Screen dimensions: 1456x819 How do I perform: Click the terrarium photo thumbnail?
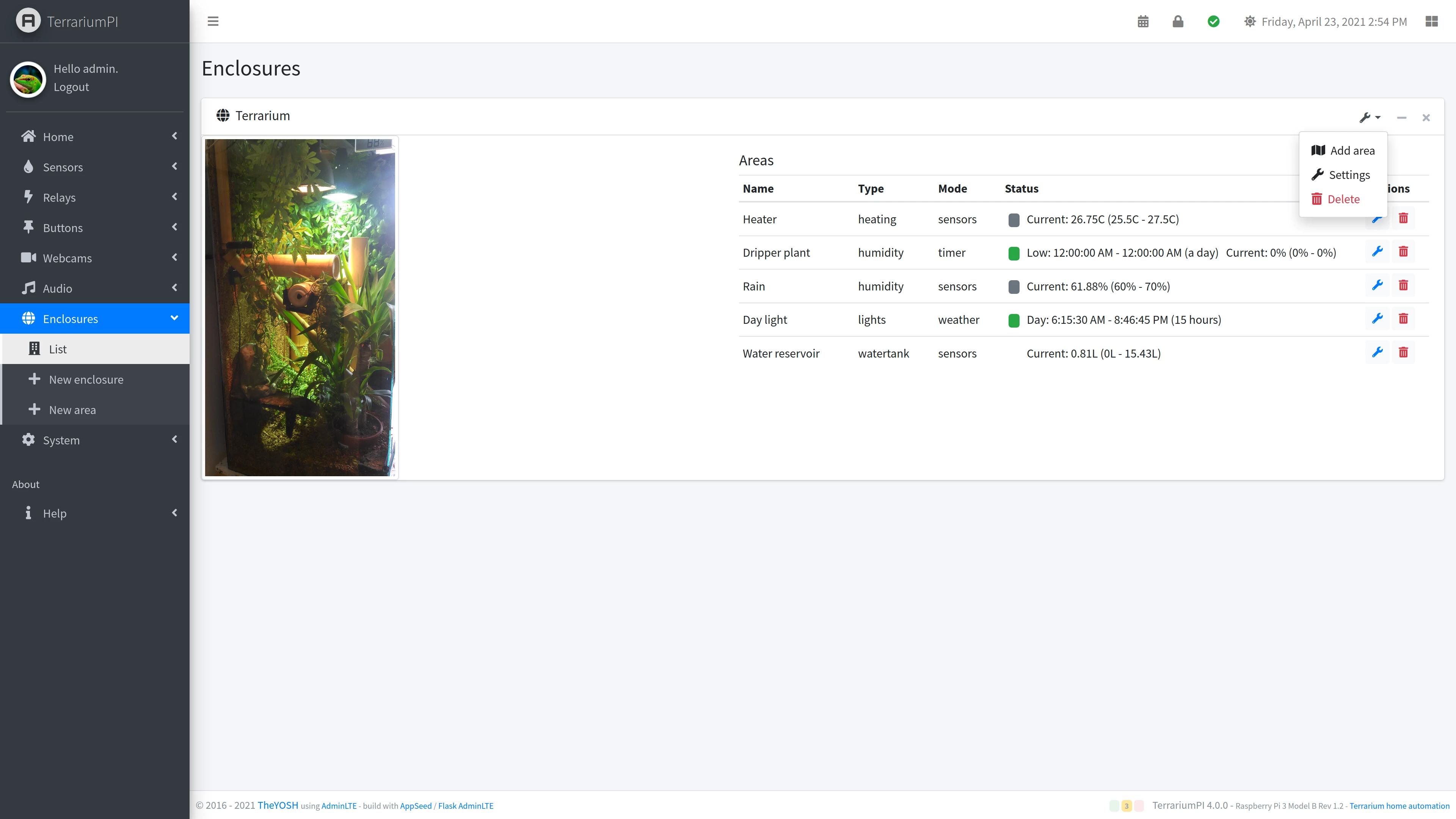coord(300,307)
